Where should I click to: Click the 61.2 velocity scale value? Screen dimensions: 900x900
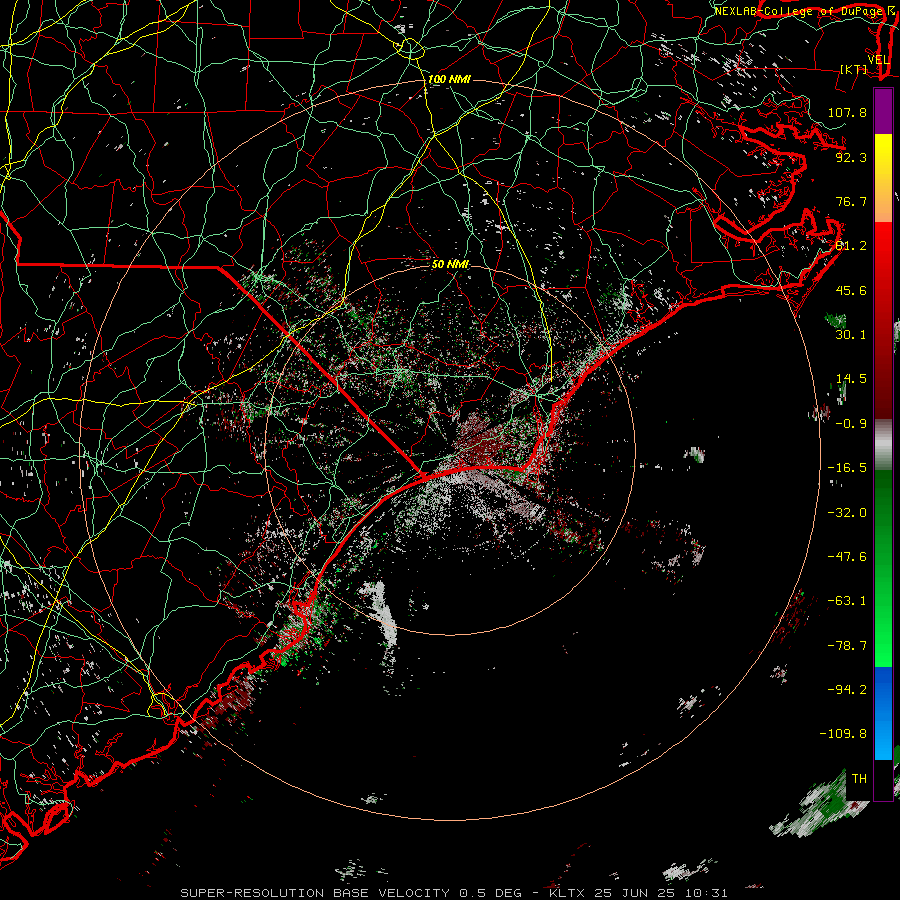click(851, 246)
